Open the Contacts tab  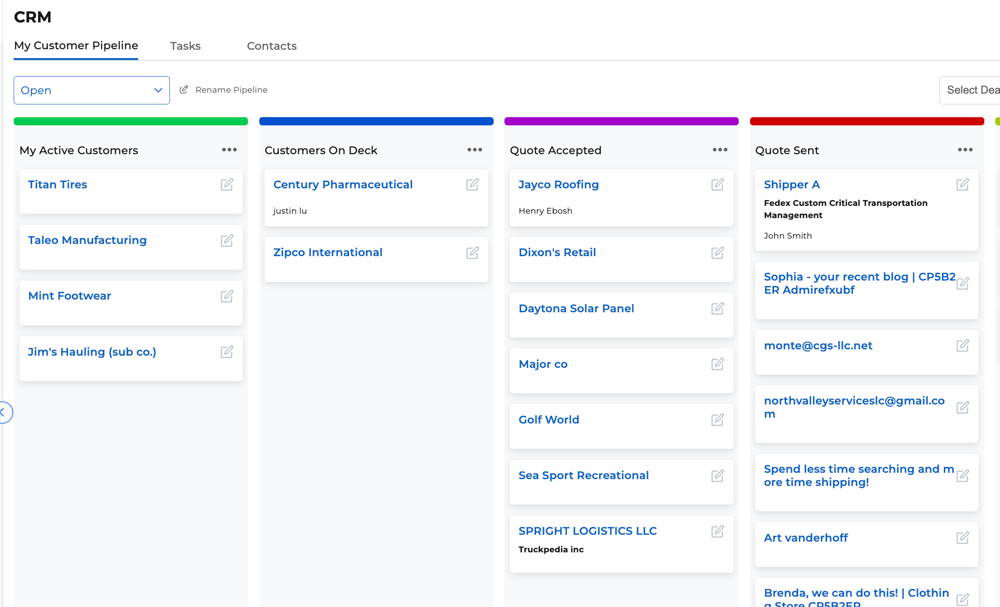click(x=270, y=46)
